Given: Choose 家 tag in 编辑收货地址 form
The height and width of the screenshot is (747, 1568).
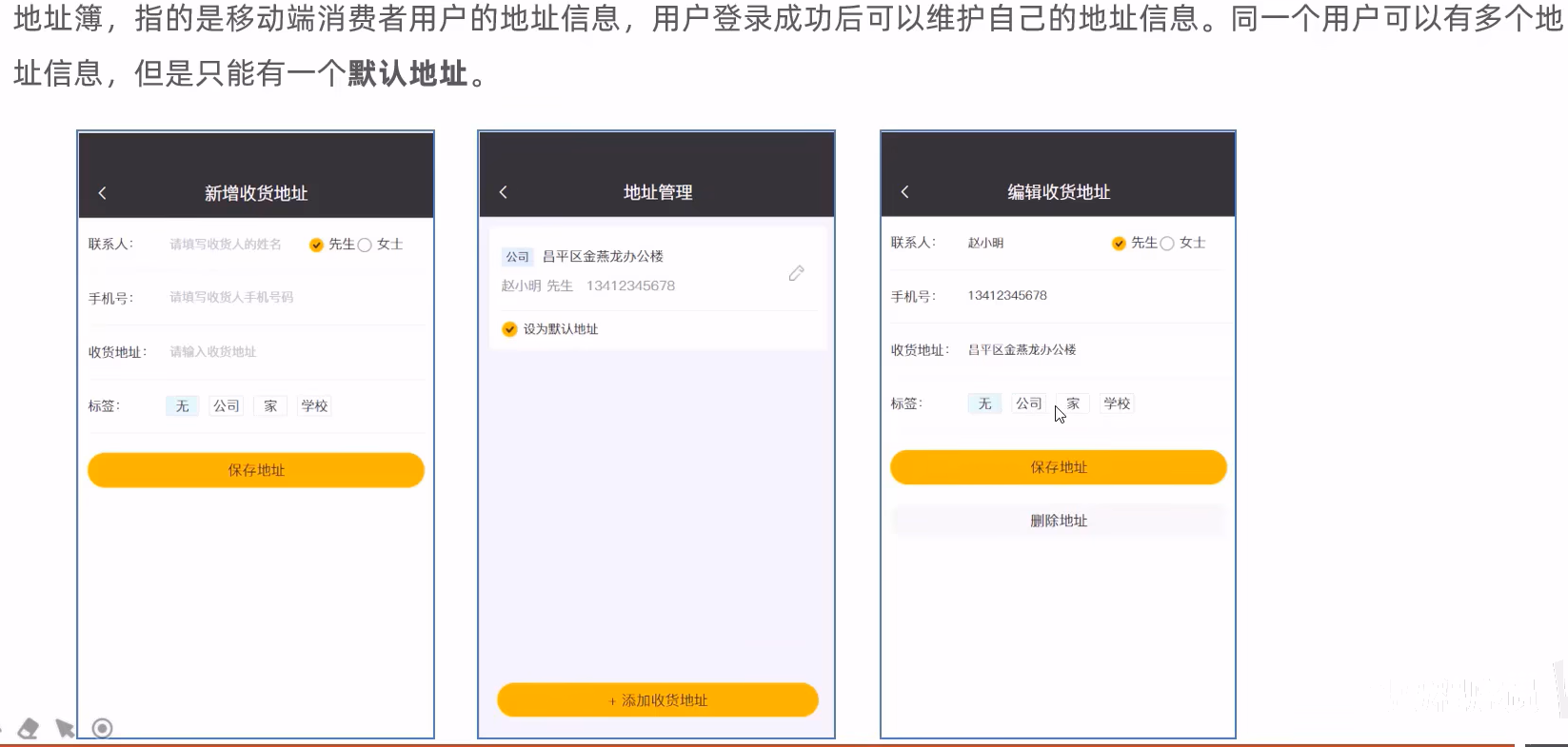Looking at the screenshot, I should coord(1073,403).
